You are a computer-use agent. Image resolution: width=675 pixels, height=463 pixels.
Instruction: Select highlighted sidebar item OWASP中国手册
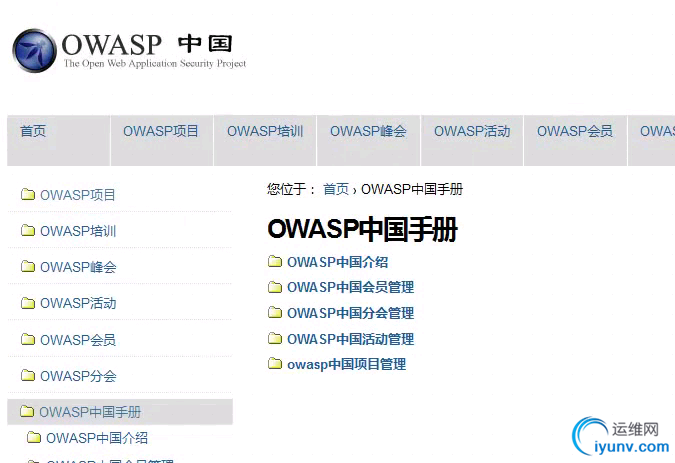click(x=120, y=412)
